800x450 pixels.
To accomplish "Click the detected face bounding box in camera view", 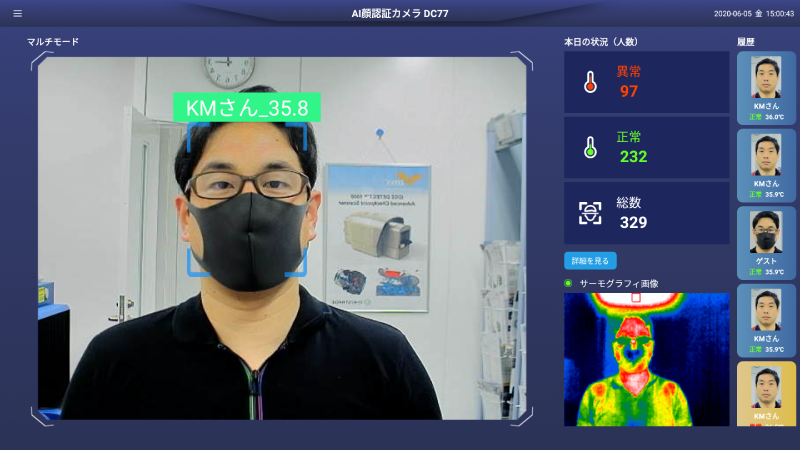I will (x=247, y=200).
